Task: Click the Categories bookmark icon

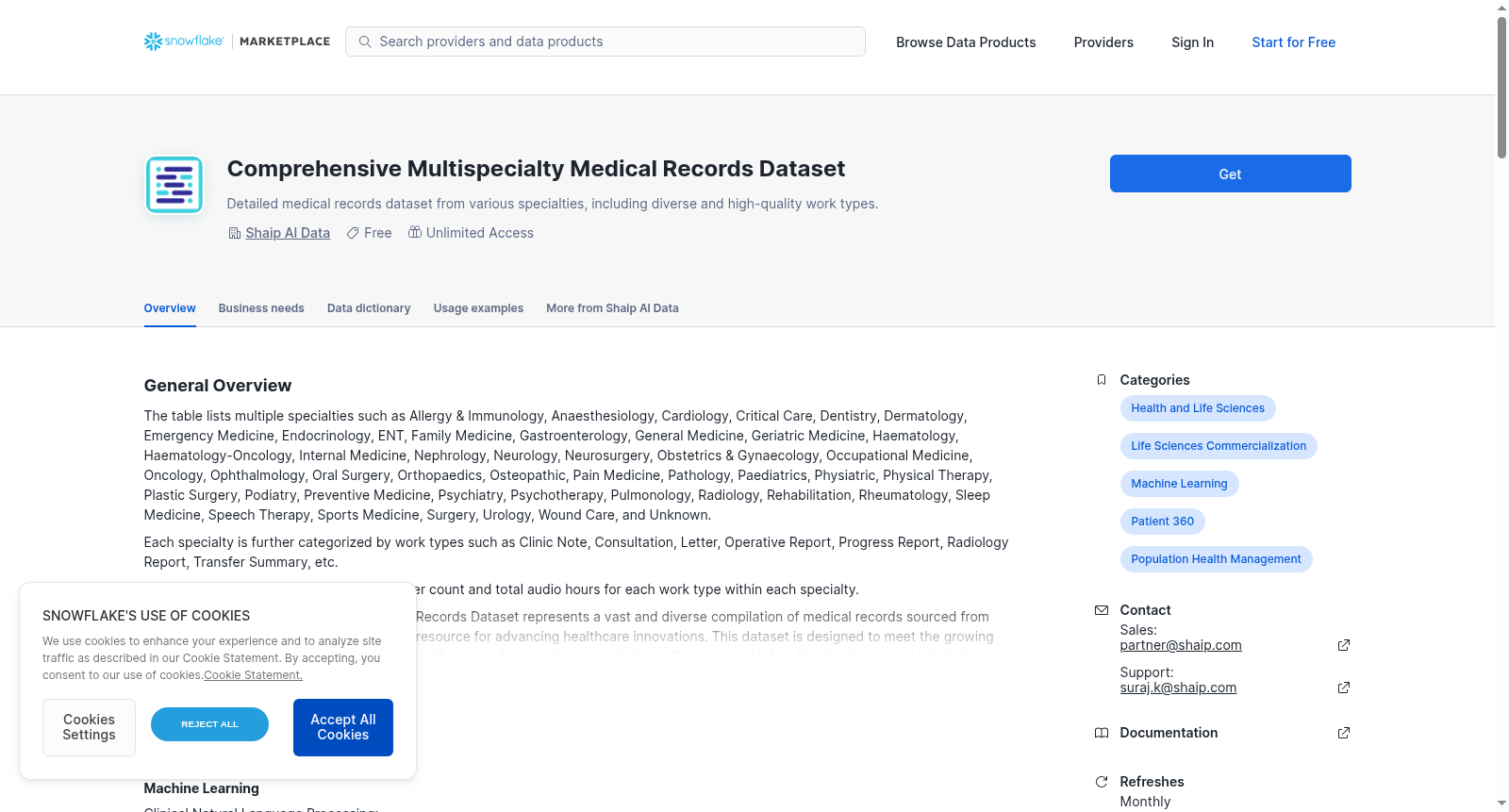Action: (1102, 380)
